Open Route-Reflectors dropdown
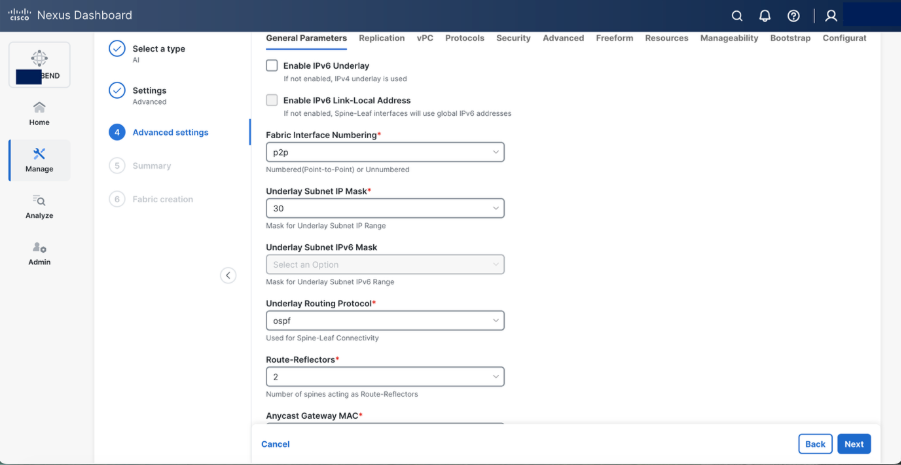The width and height of the screenshot is (901, 465). [x=385, y=376]
